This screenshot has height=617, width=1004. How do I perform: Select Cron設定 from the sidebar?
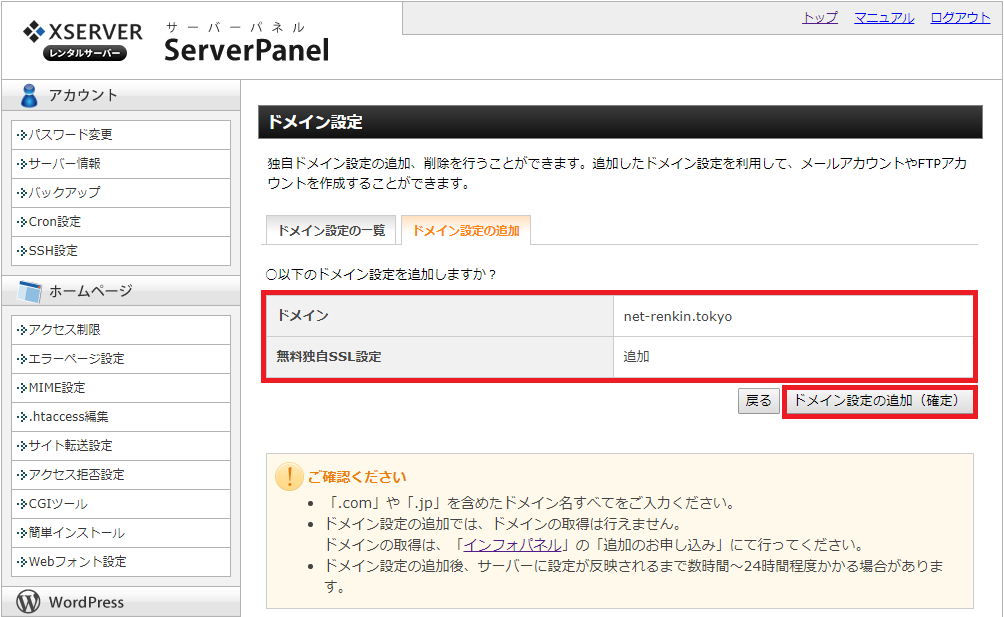(54, 222)
